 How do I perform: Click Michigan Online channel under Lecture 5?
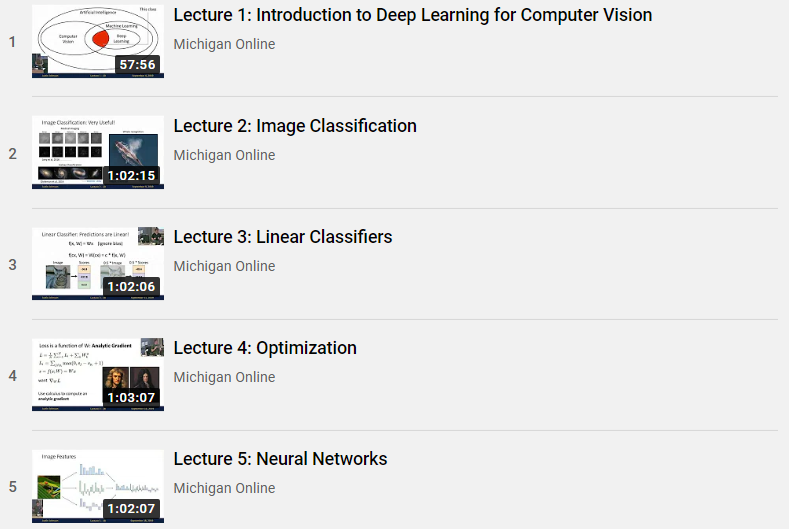point(224,488)
